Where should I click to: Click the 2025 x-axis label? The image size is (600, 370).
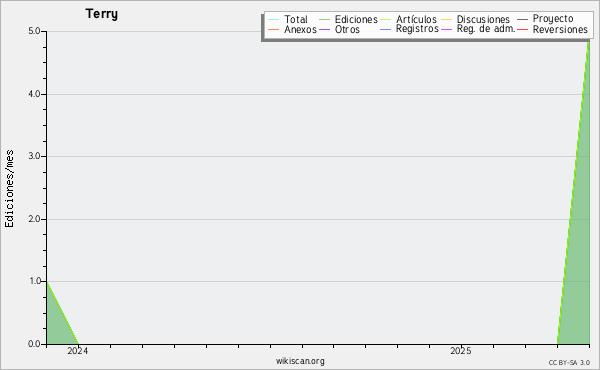coord(461,351)
